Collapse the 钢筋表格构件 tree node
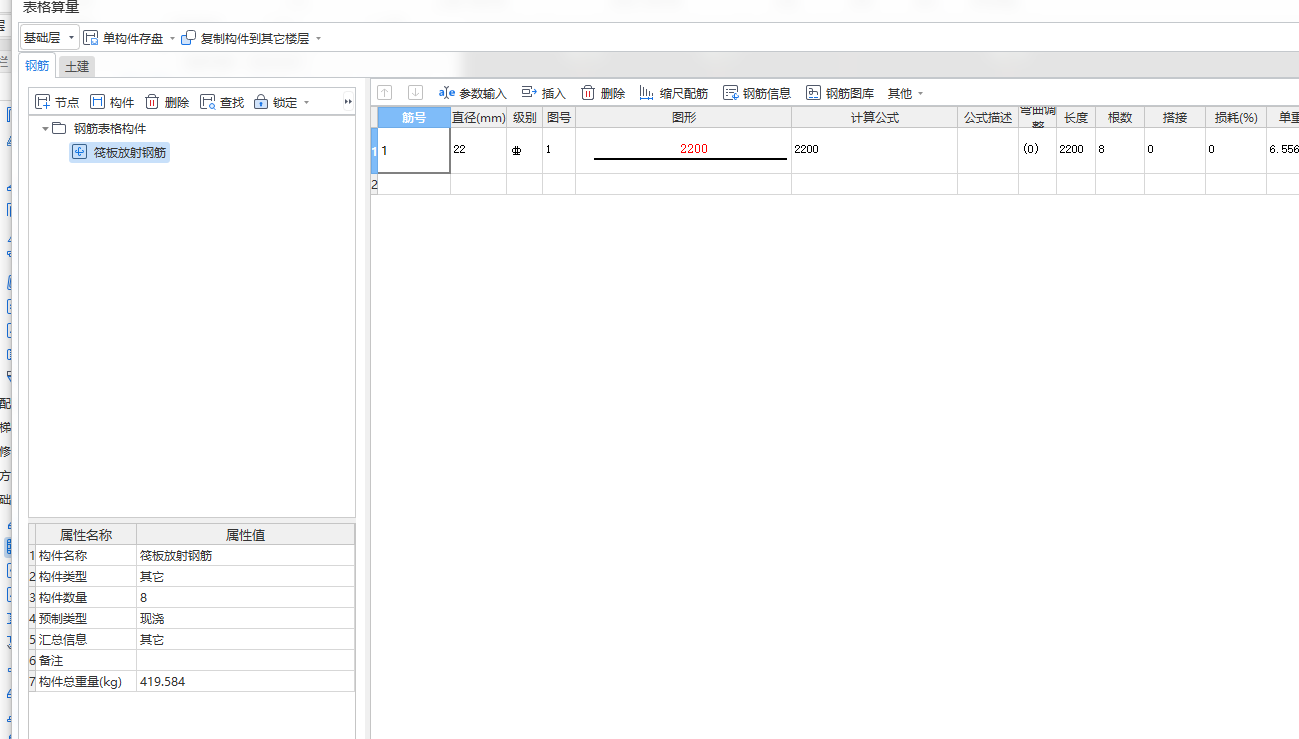Image resolution: width=1299 pixels, height=739 pixels. pos(45,129)
